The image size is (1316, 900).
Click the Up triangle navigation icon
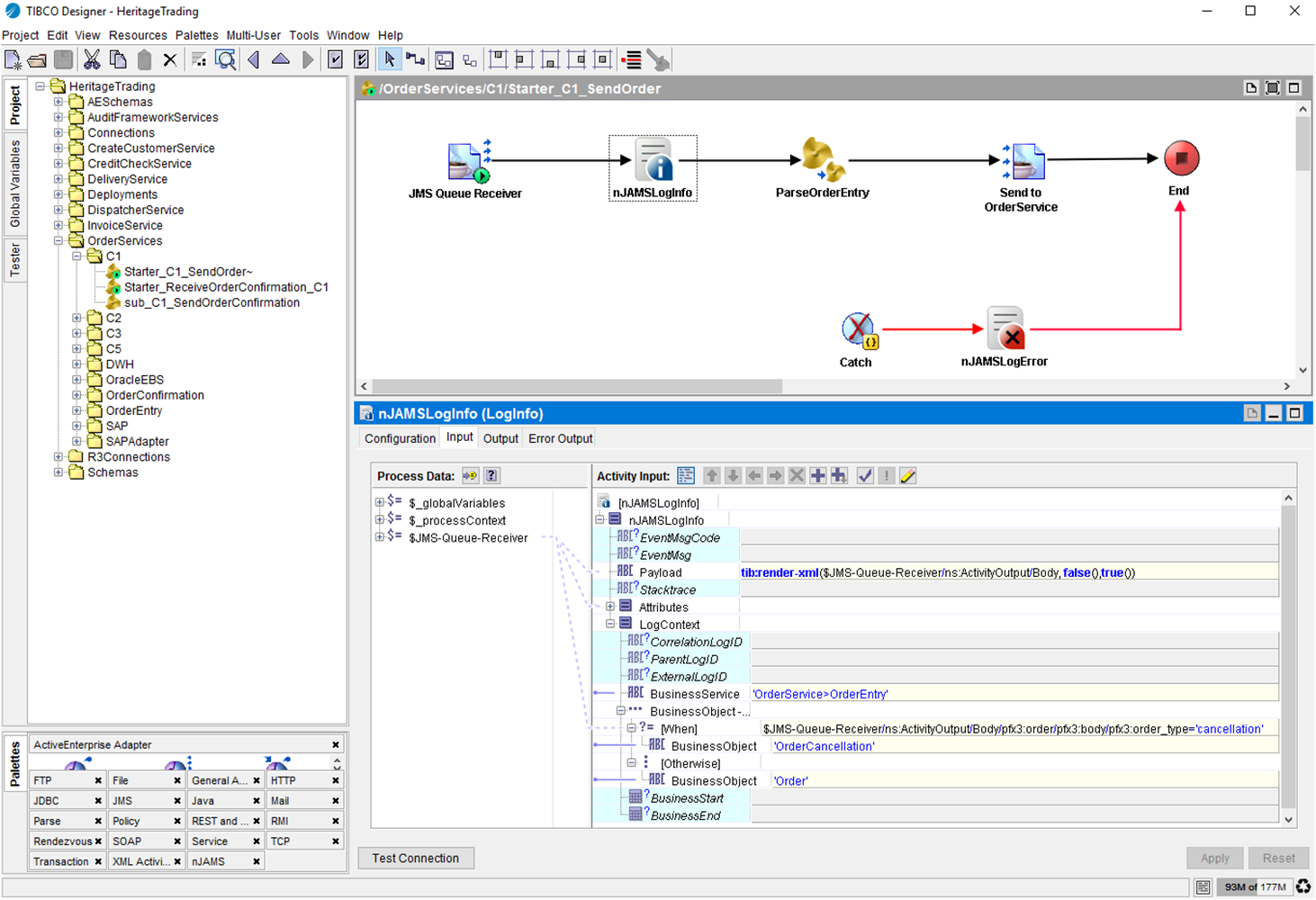(281, 60)
